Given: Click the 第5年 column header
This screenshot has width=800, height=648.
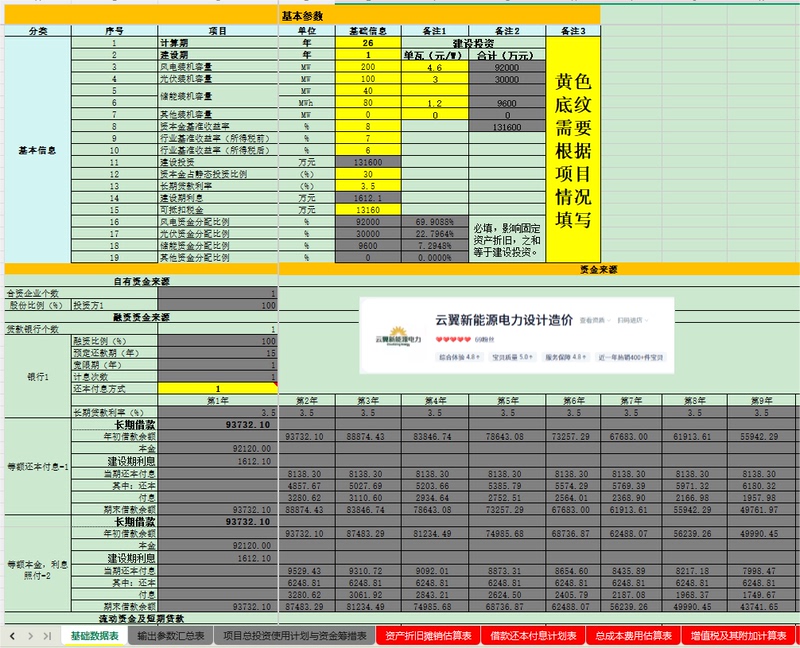Looking at the screenshot, I should [507, 401].
